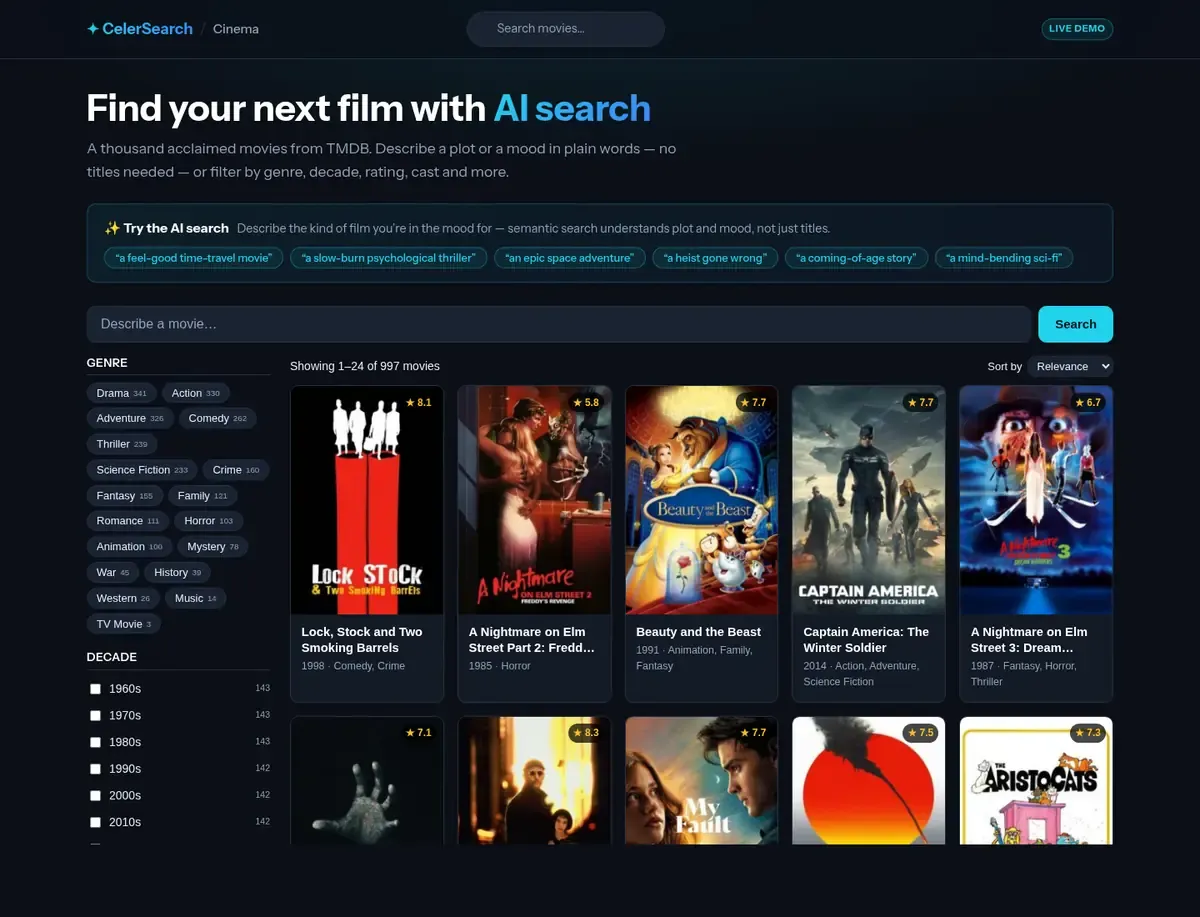Click the cyan Search button
Image resolution: width=1200 pixels, height=917 pixels.
pos(1075,324)
